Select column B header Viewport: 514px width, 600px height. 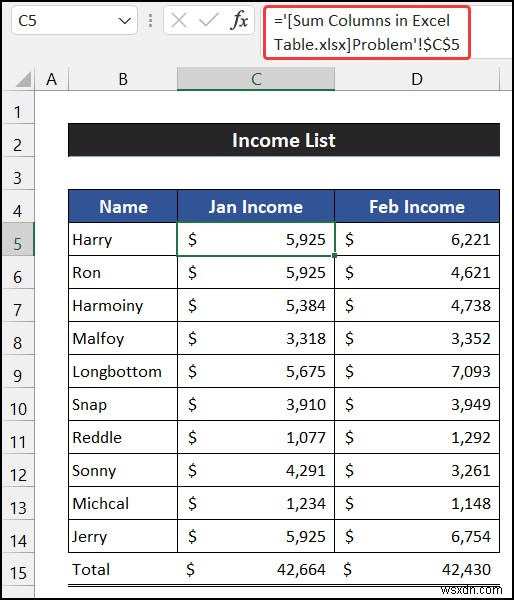pyautogui.click(x=123, y=79)
